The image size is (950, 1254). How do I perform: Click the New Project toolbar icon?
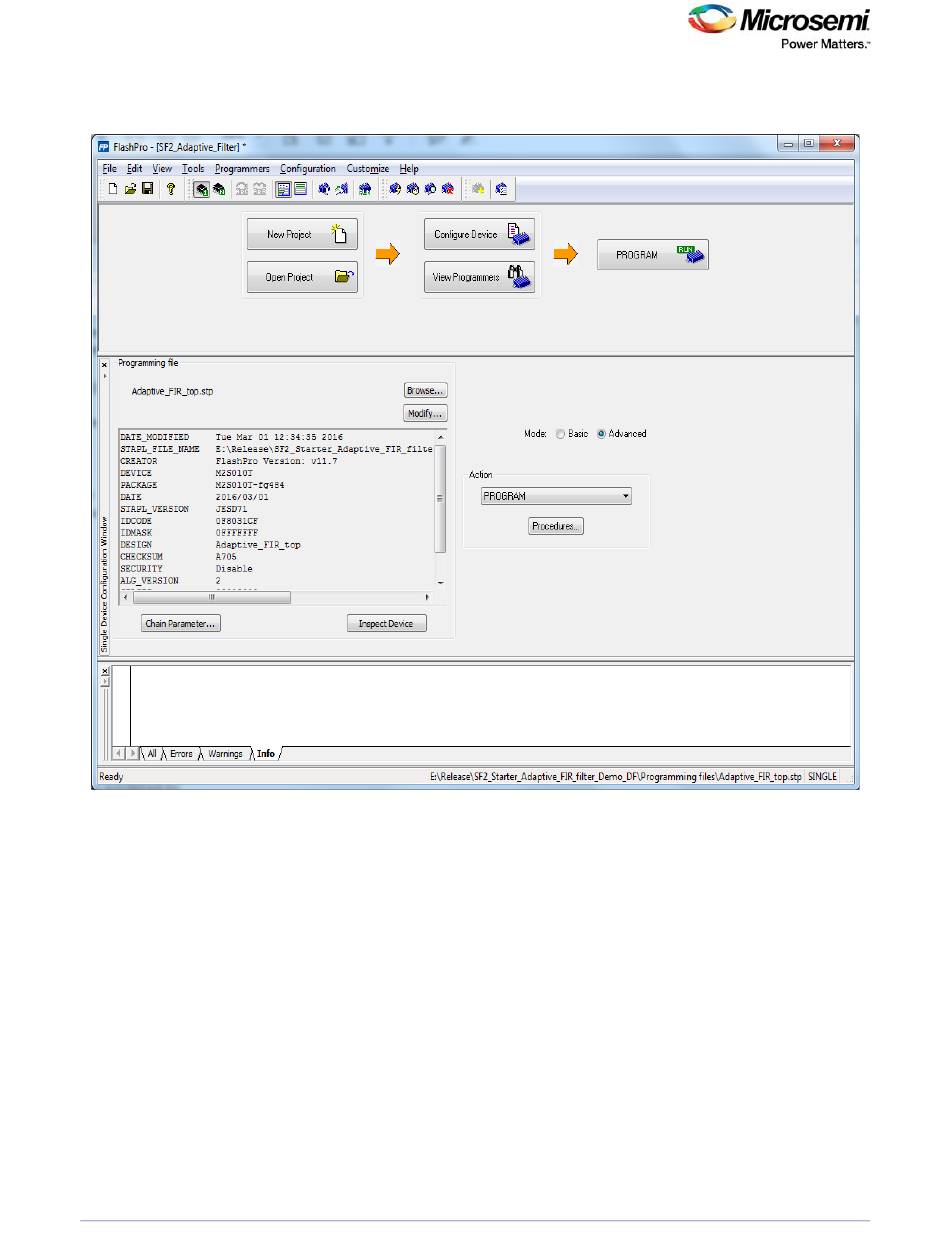pos(113,188)
